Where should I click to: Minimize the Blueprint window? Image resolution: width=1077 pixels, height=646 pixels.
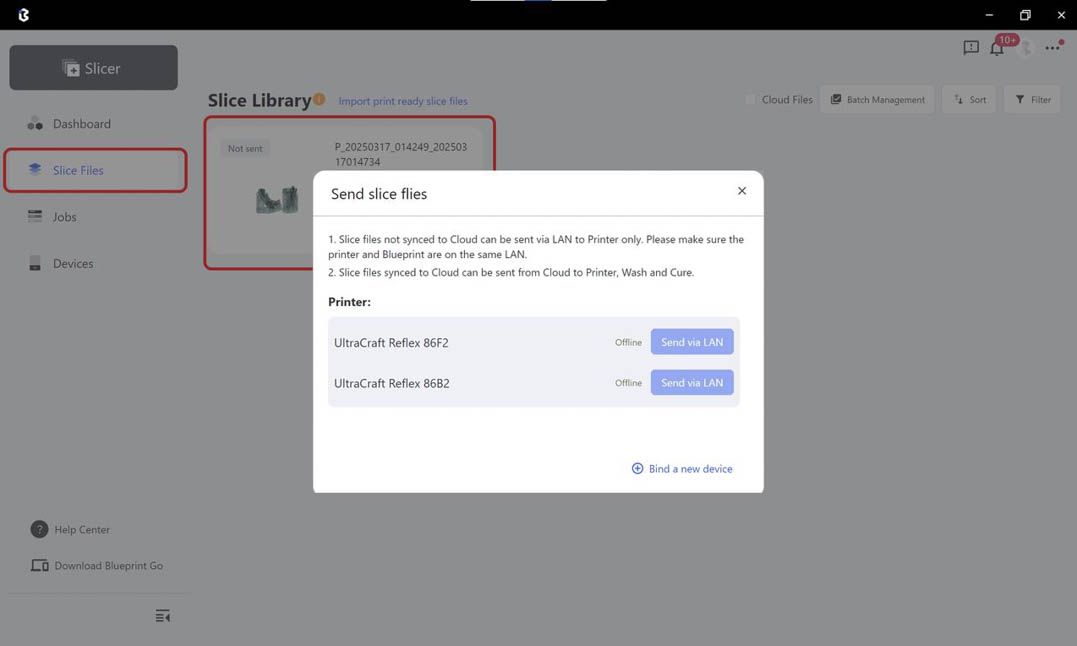[x=989, y=14]
